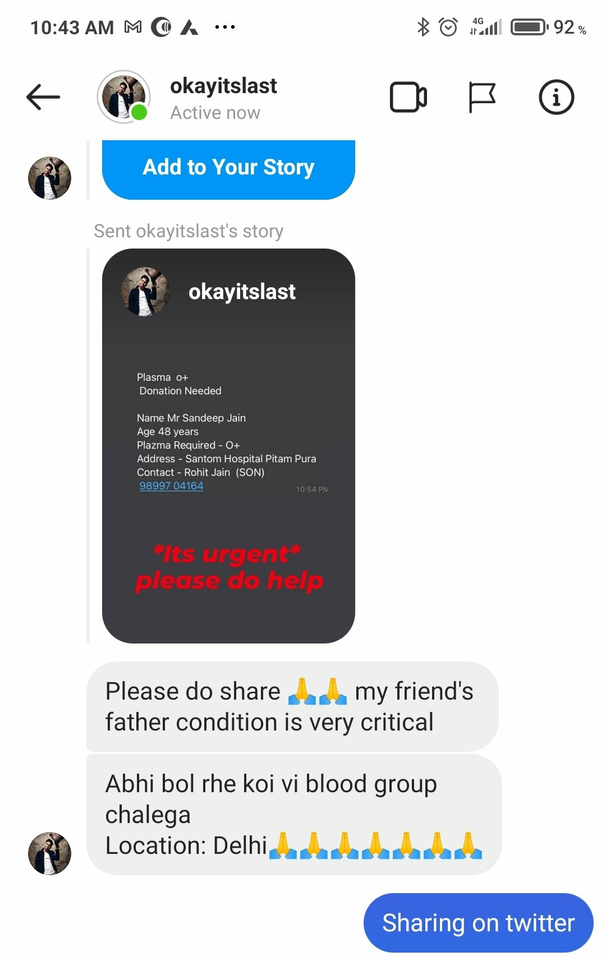Tap sender avatar beside Delhi message
Screen dimensions: 606x956
pos(49,853)
